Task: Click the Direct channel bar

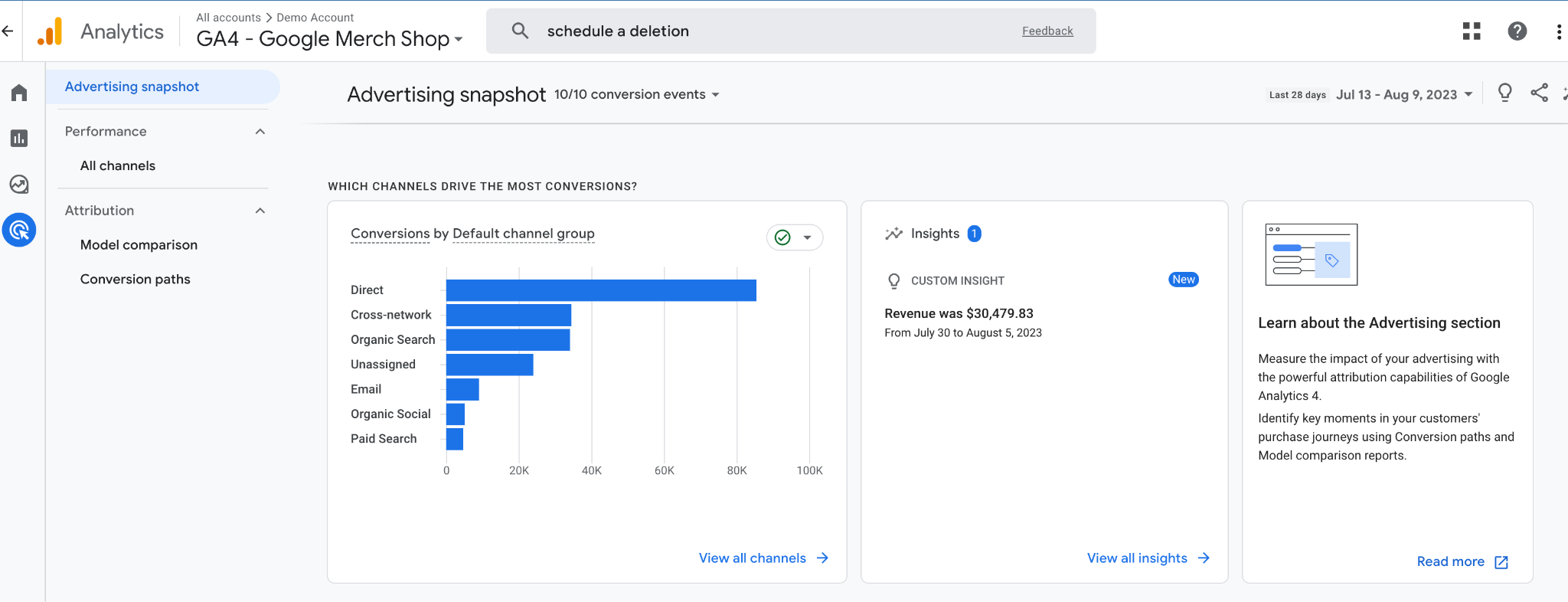Action: (601, 290)
